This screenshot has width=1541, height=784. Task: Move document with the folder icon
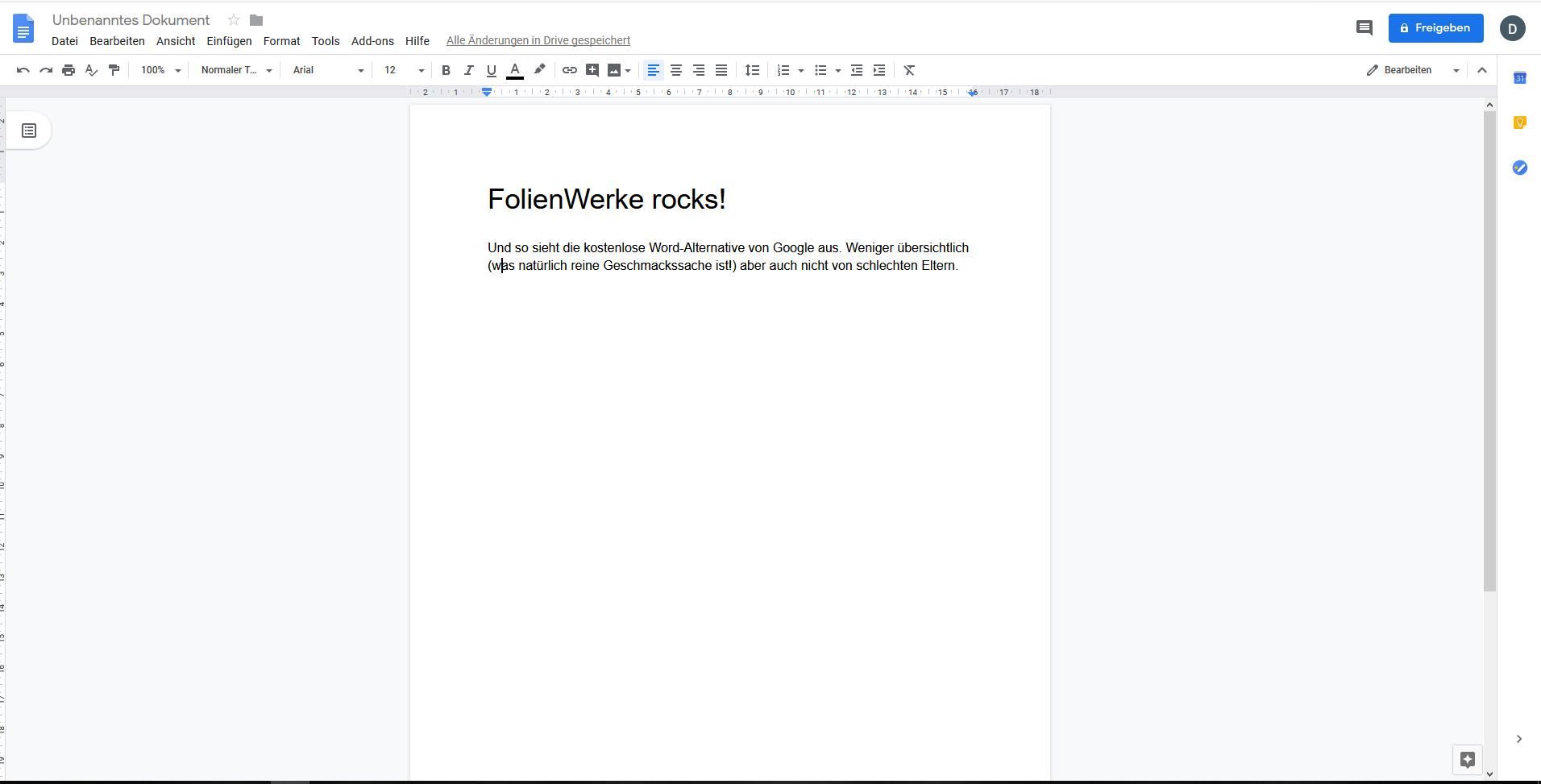(256, 20)
